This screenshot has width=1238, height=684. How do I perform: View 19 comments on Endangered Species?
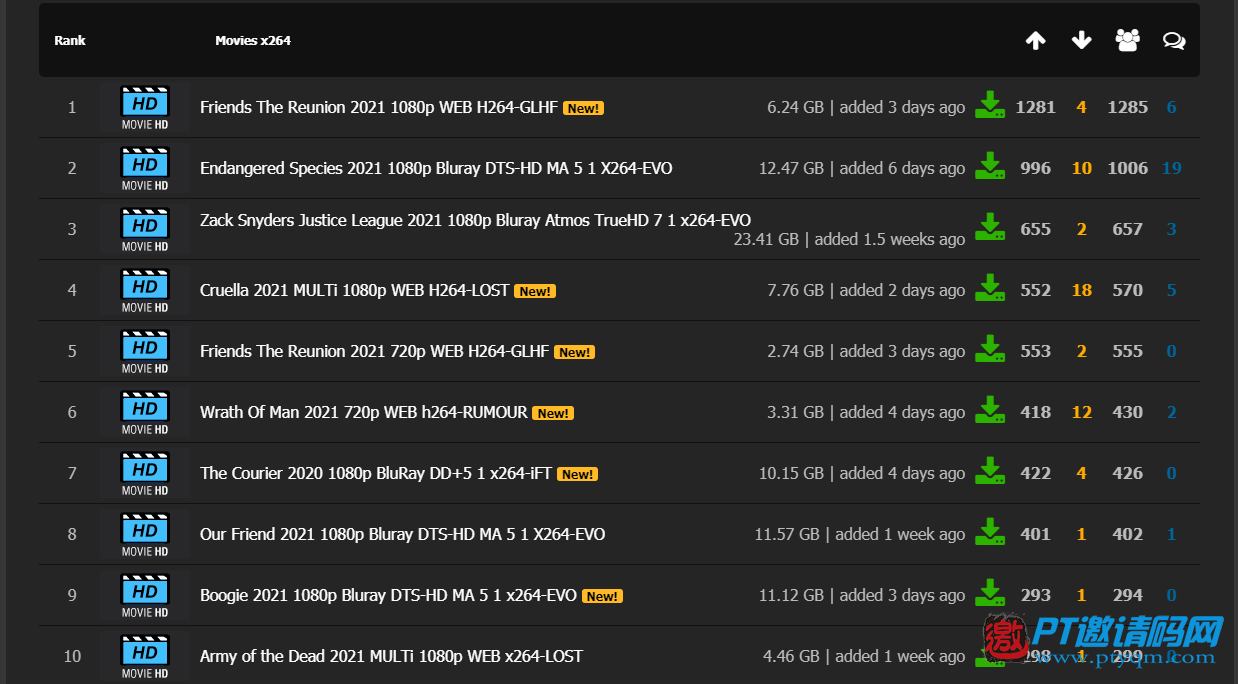(1171, 168)
